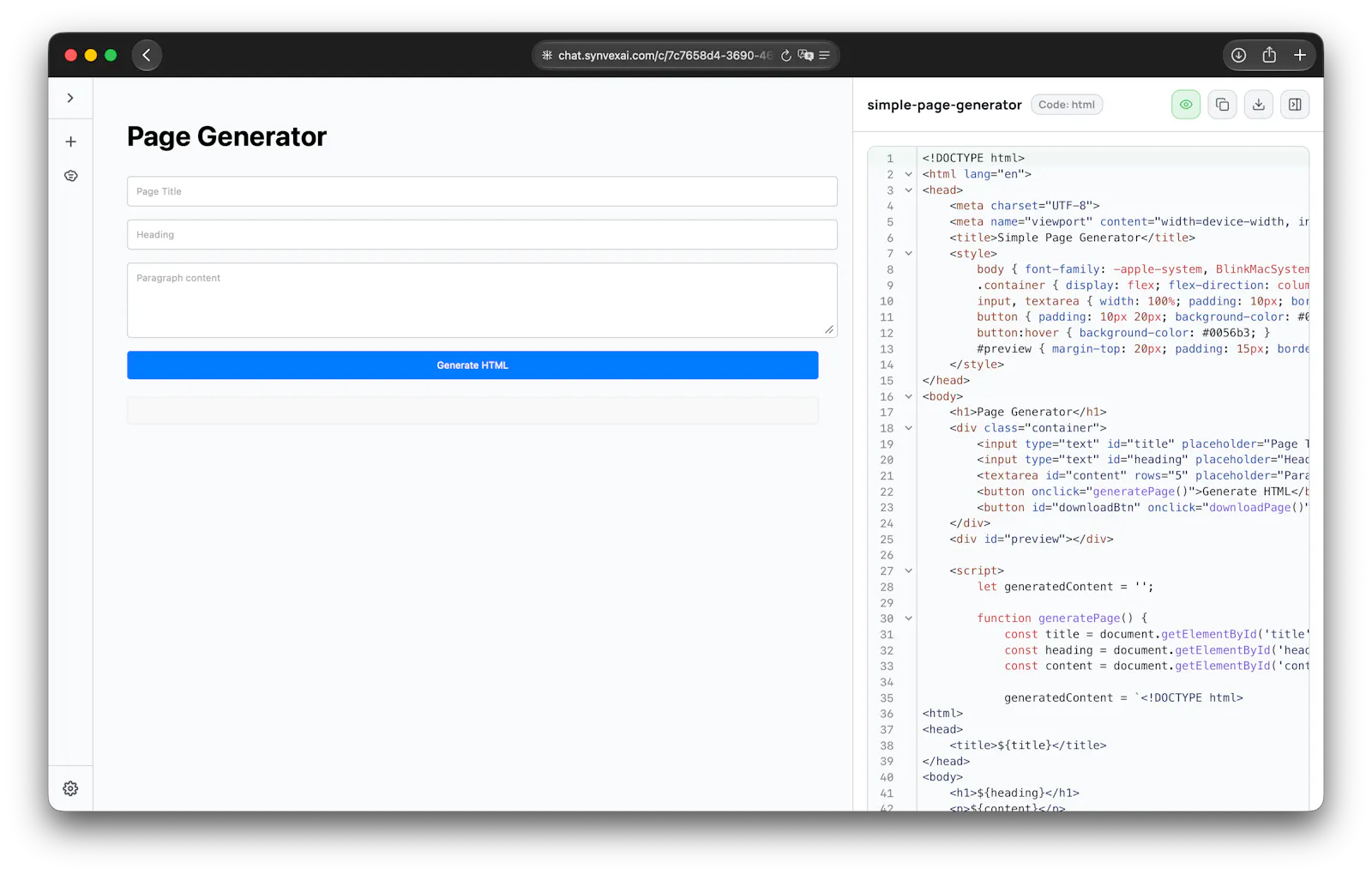This screenshot has width=1372, height=875.
Task: Open the browser share menu
Action: coord(1269,55)
